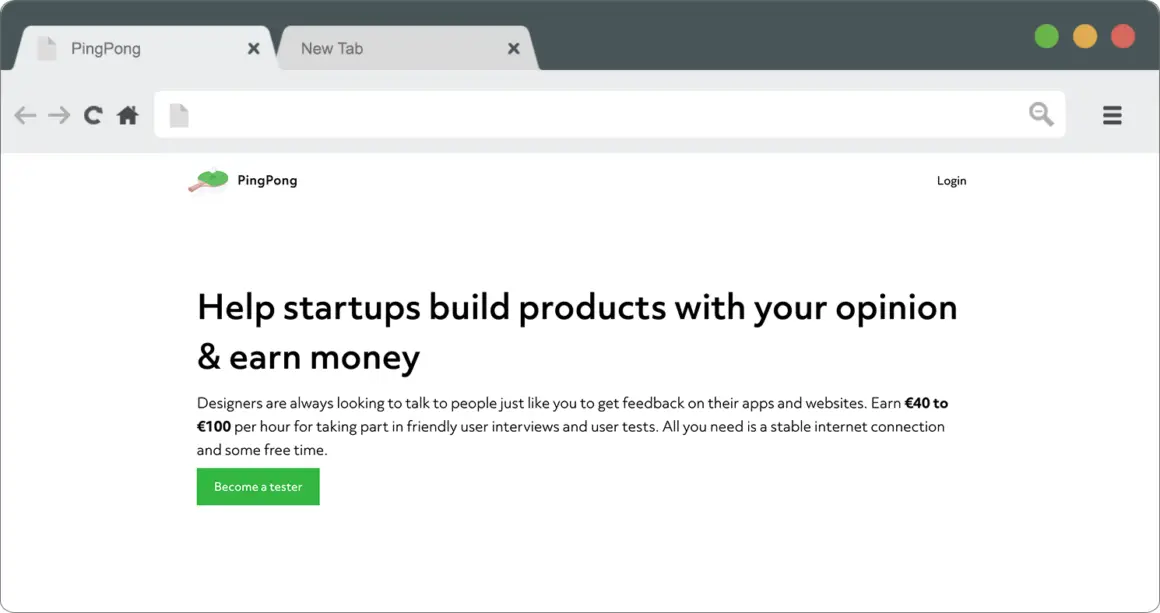This screenshot has width=1160, height=613.
Task: Click the PingPong paddle logo
Action: point(209,180)
